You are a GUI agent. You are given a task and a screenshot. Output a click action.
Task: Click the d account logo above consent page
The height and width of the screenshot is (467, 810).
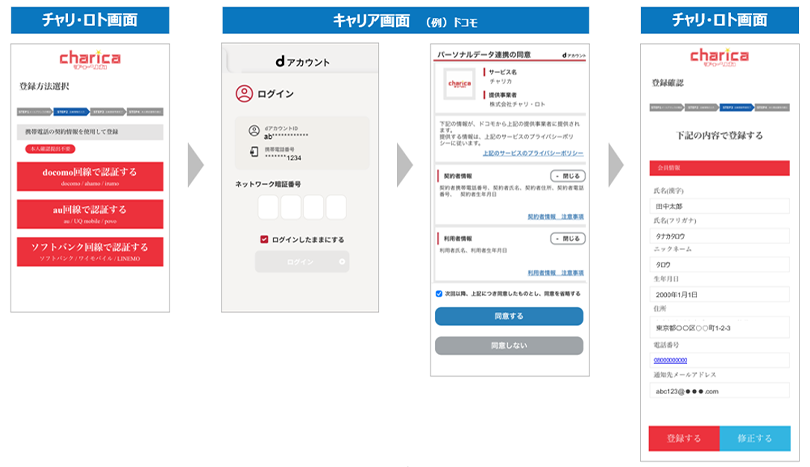574,55
